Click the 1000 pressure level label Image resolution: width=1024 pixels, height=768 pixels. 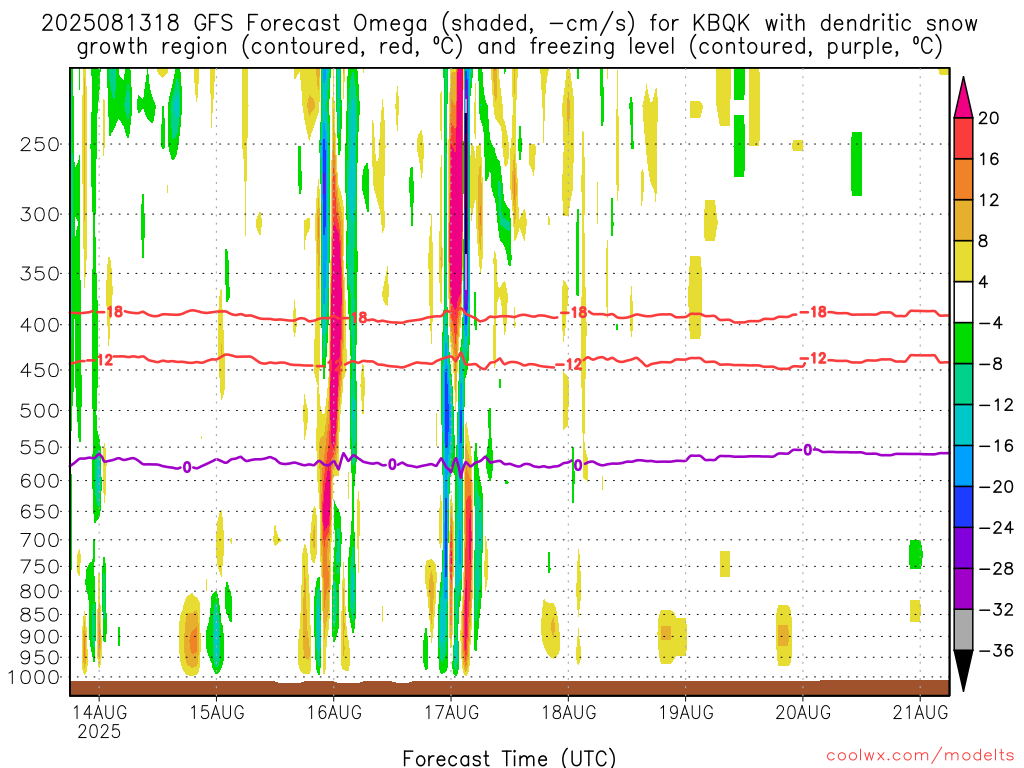[x=34, y=678]
